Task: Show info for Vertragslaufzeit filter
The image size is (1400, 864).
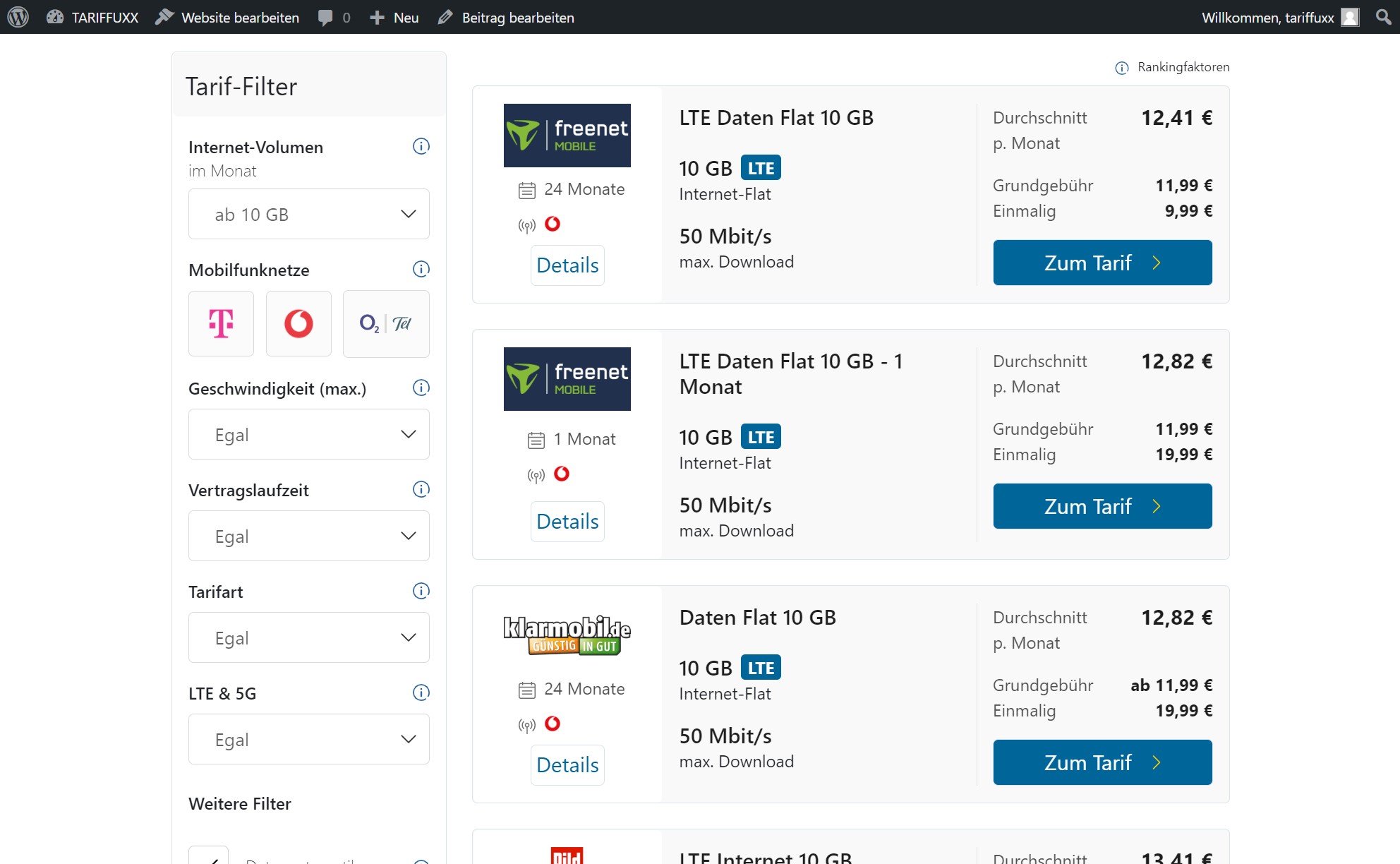Action: coord(421,489)
